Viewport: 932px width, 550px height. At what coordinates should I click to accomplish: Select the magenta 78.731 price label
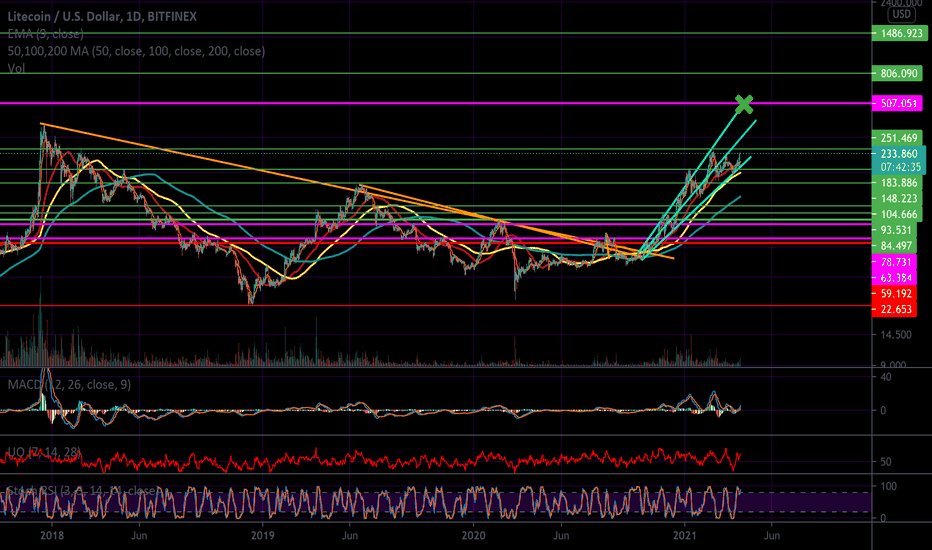pos(894,262)
